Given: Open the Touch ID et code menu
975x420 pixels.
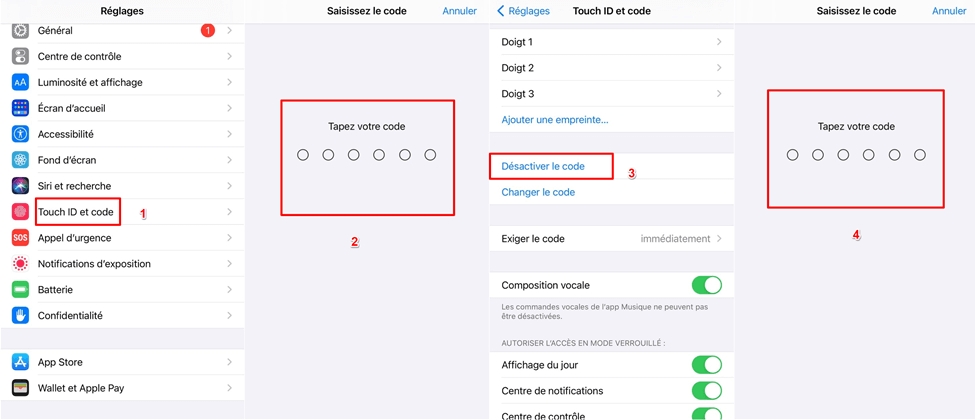Looking at the screenshot, I should tap(76, 212).
